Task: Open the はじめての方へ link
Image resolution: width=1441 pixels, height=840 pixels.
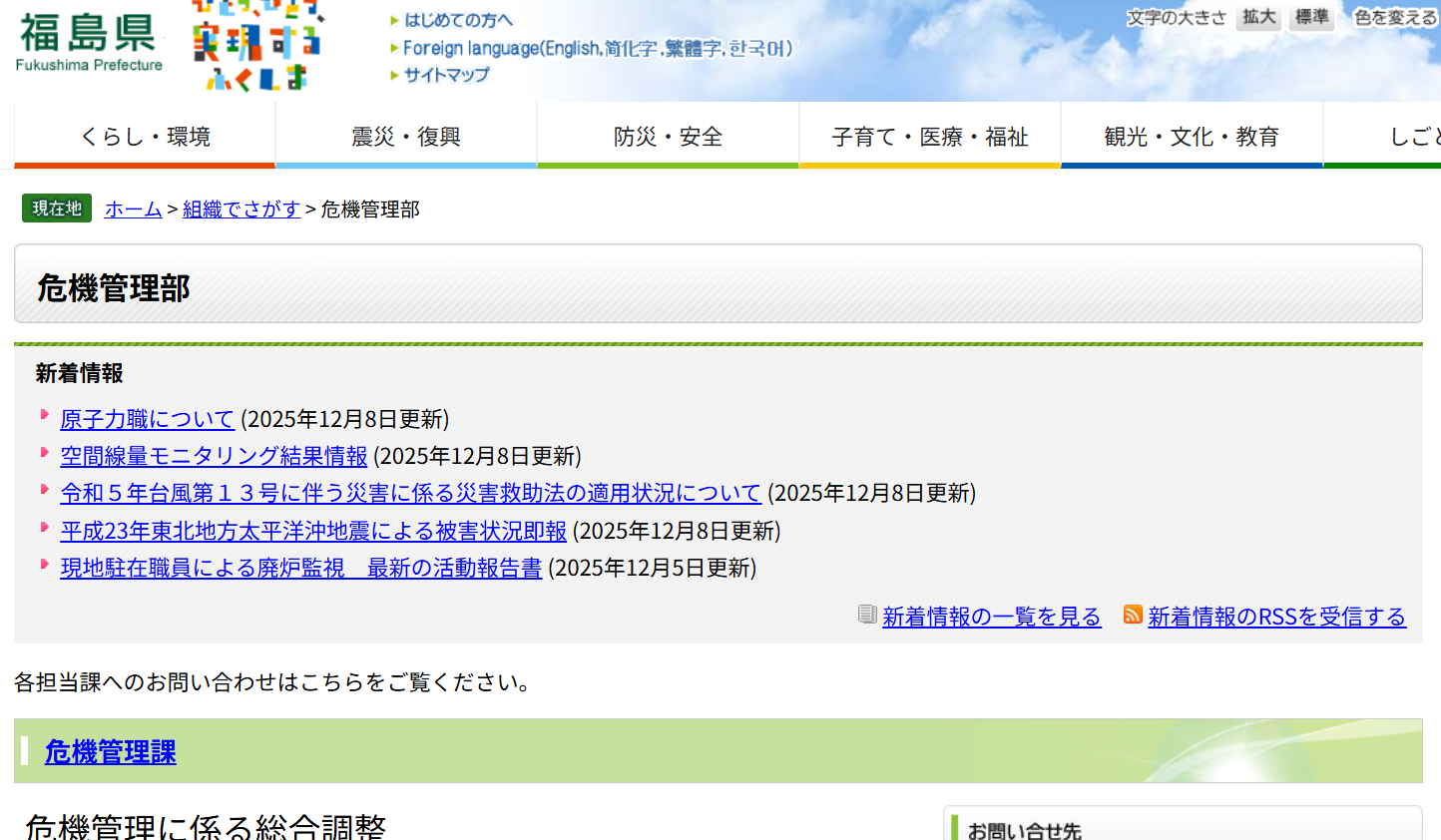Action: (458, 20)
